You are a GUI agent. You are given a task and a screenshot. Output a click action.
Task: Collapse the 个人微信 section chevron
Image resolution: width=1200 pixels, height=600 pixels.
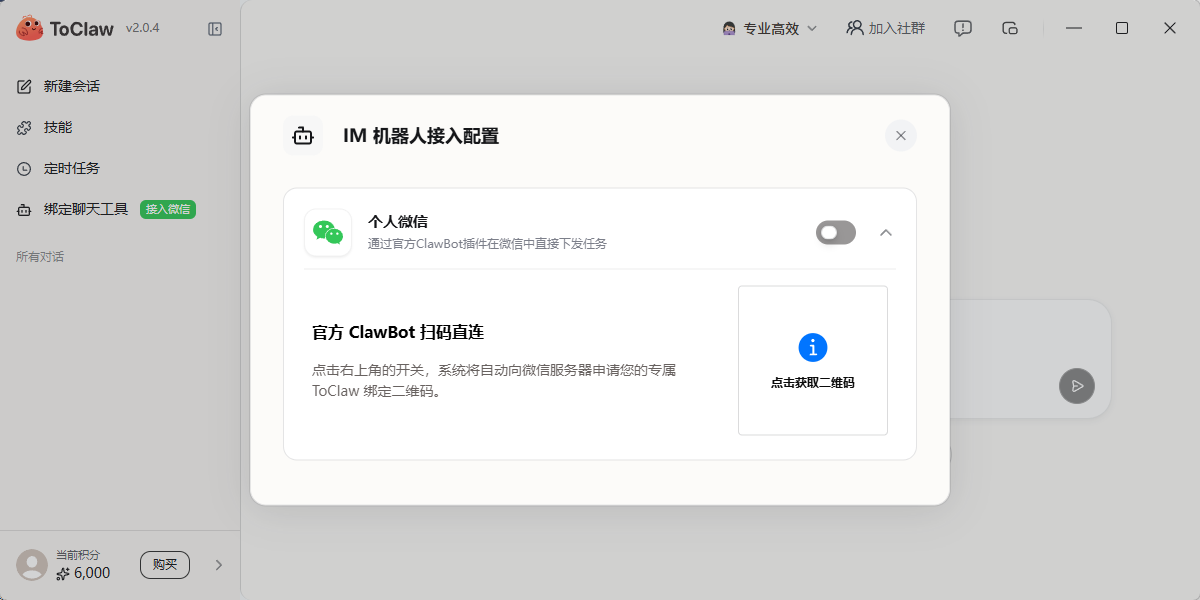coord(886,232)
